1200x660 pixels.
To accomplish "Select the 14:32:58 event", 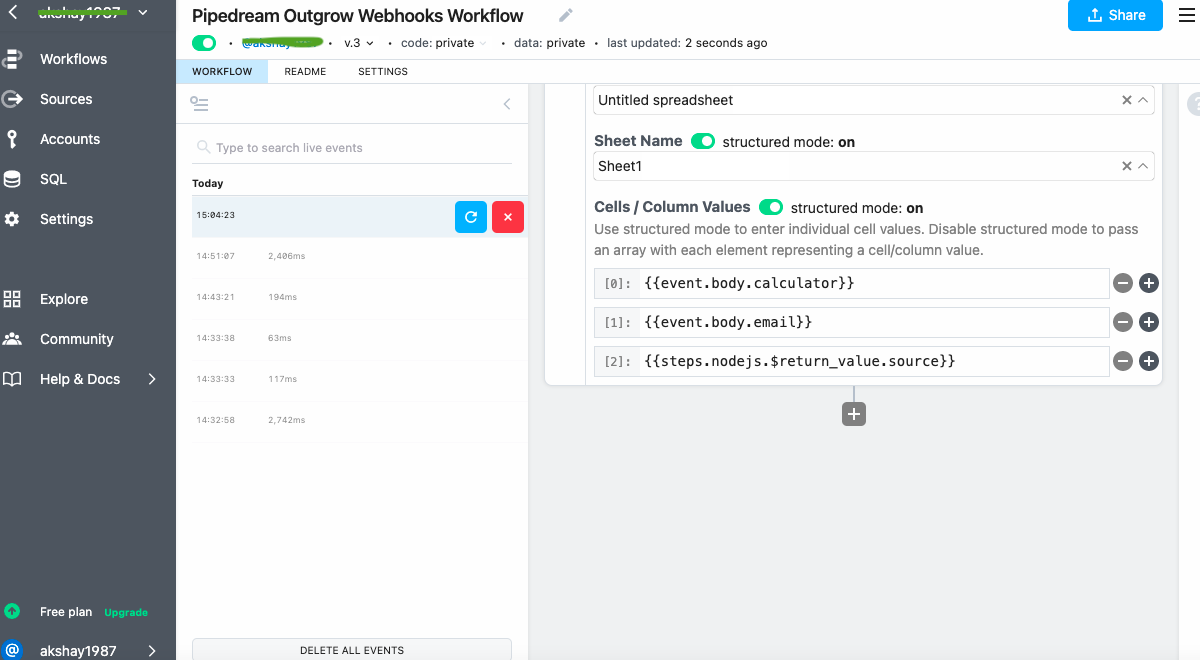I will [x=352, y=420].
